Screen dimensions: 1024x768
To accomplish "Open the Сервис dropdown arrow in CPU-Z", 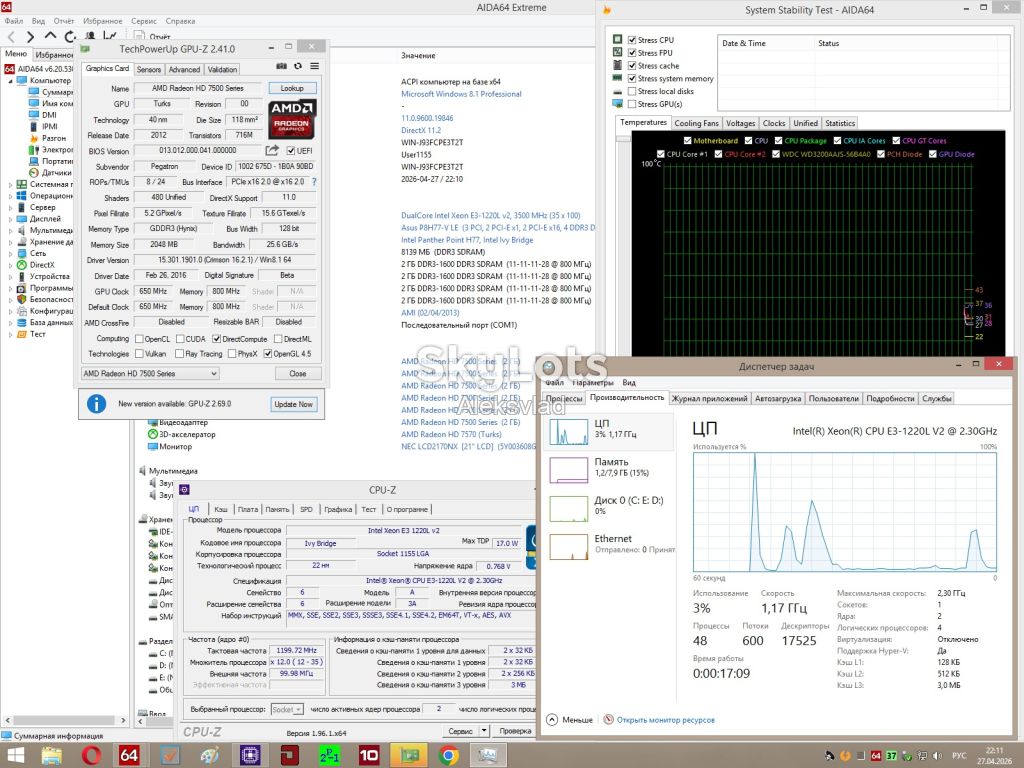I will [x=484, y=731].
